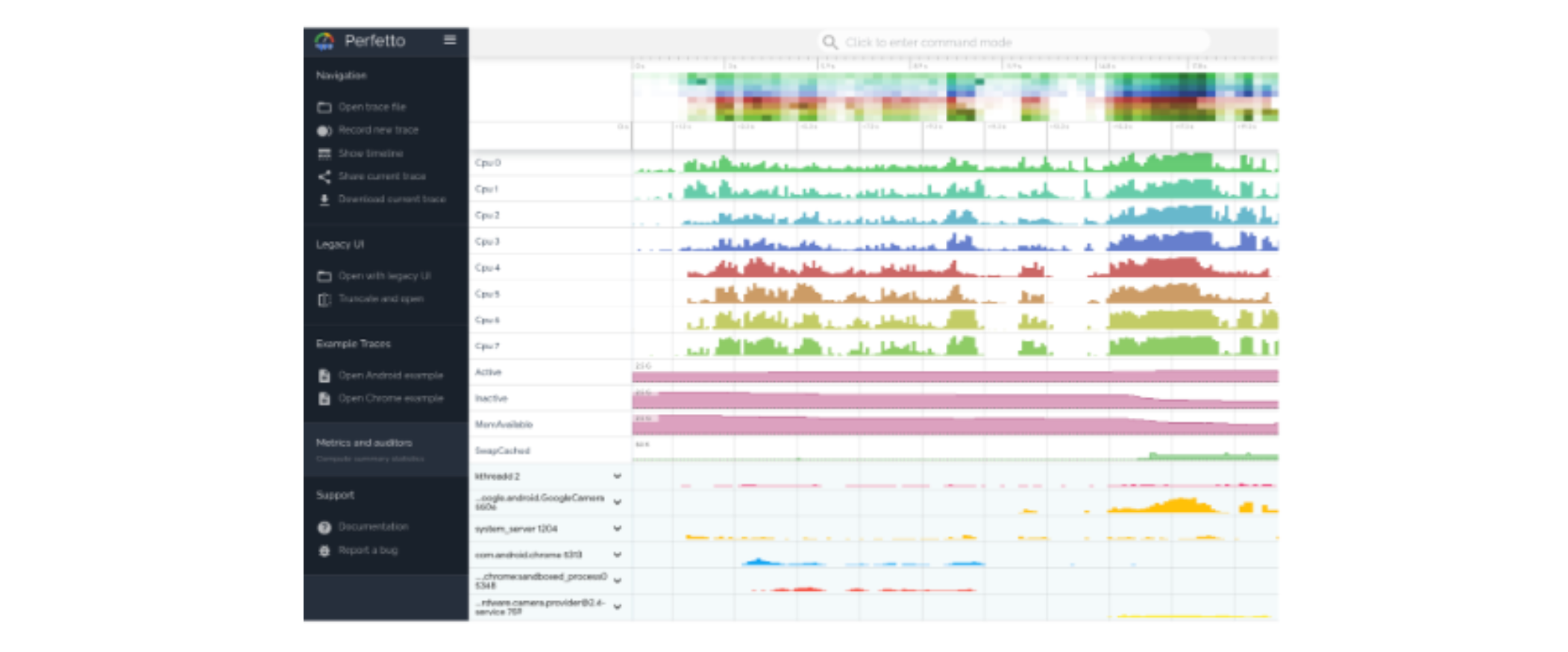Click the Truncate and open icon

pyautogui.click(x=324, y=299)
